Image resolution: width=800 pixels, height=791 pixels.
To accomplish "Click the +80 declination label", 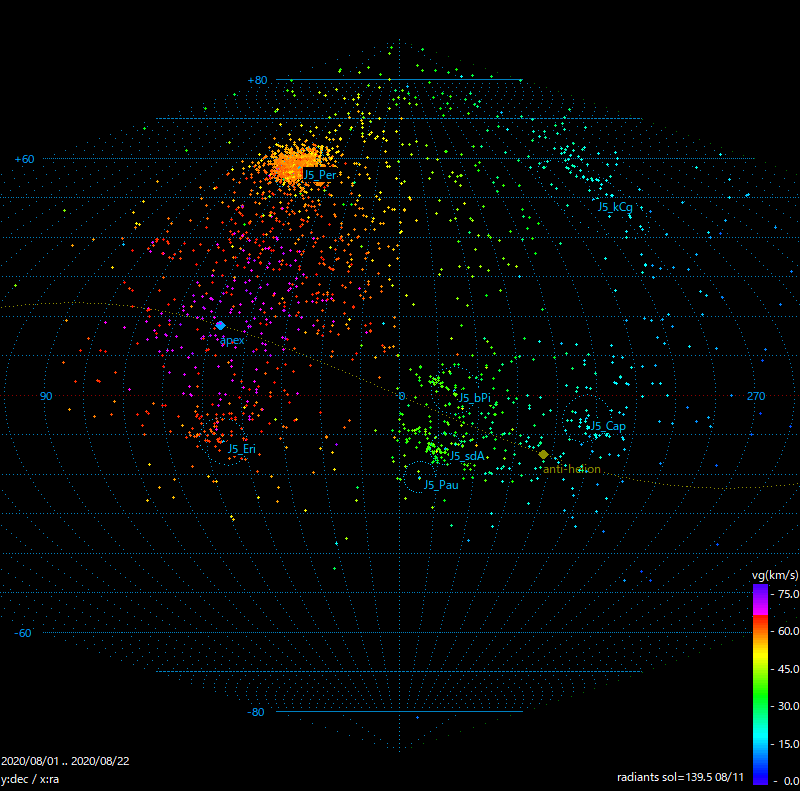I will click(x=257, y=80).
